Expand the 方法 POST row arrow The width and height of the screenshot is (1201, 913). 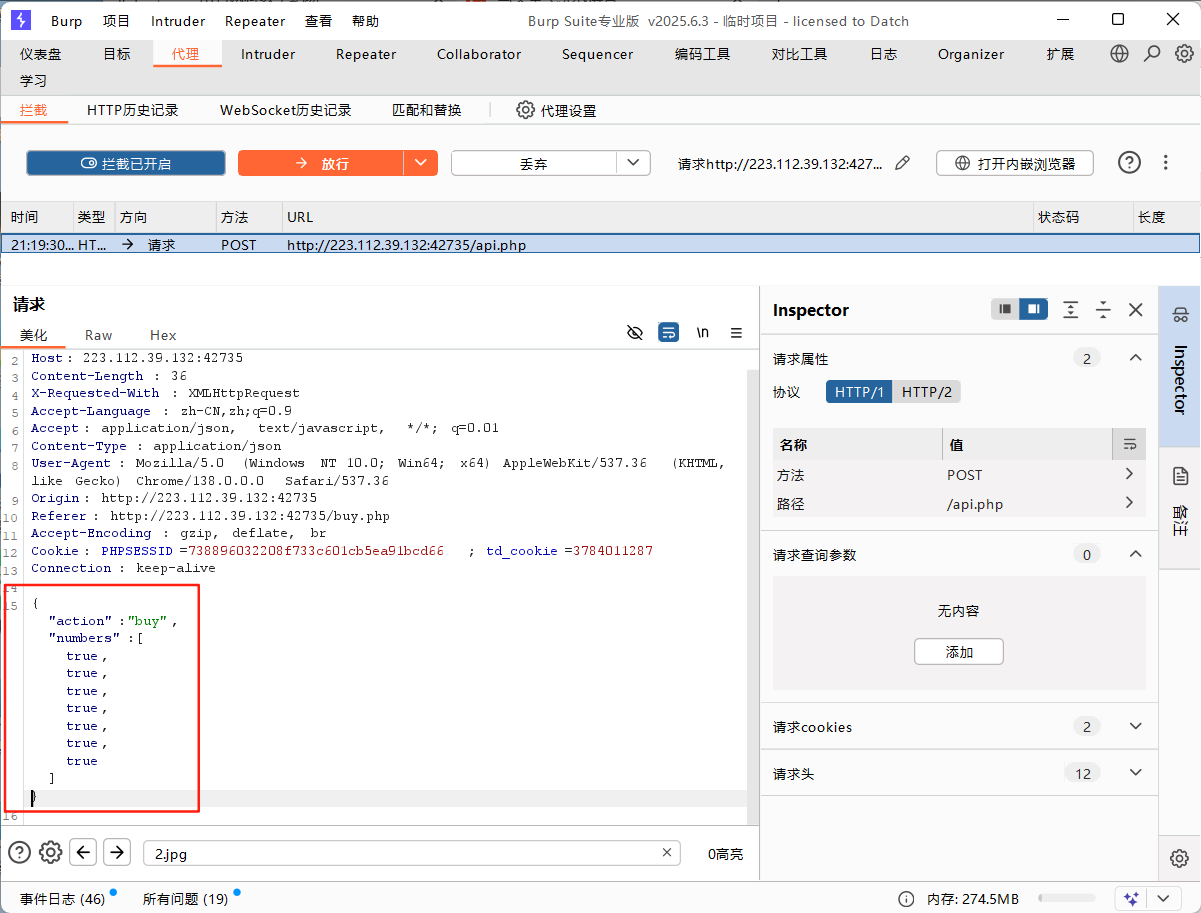point(1129,474)
